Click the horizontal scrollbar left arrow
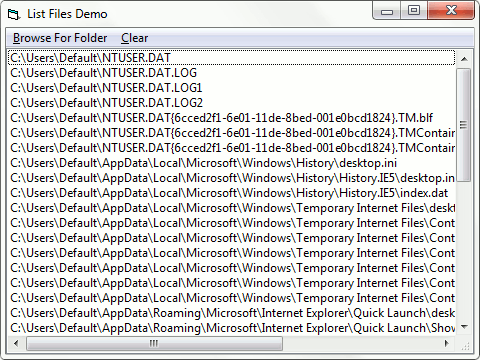480x360 pixels. 16,343
